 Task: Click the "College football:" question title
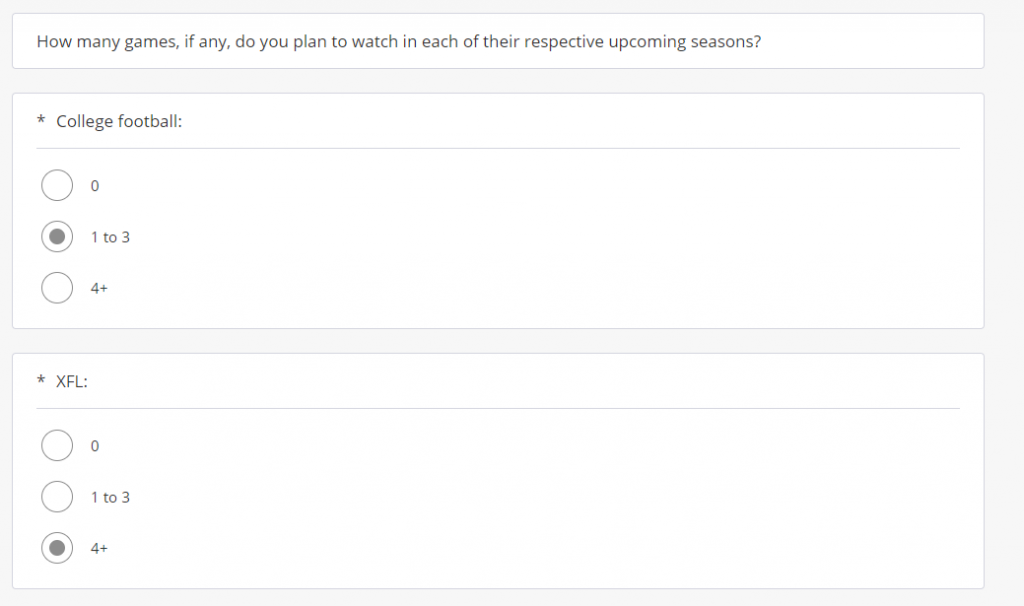click(x=119, y=122)
